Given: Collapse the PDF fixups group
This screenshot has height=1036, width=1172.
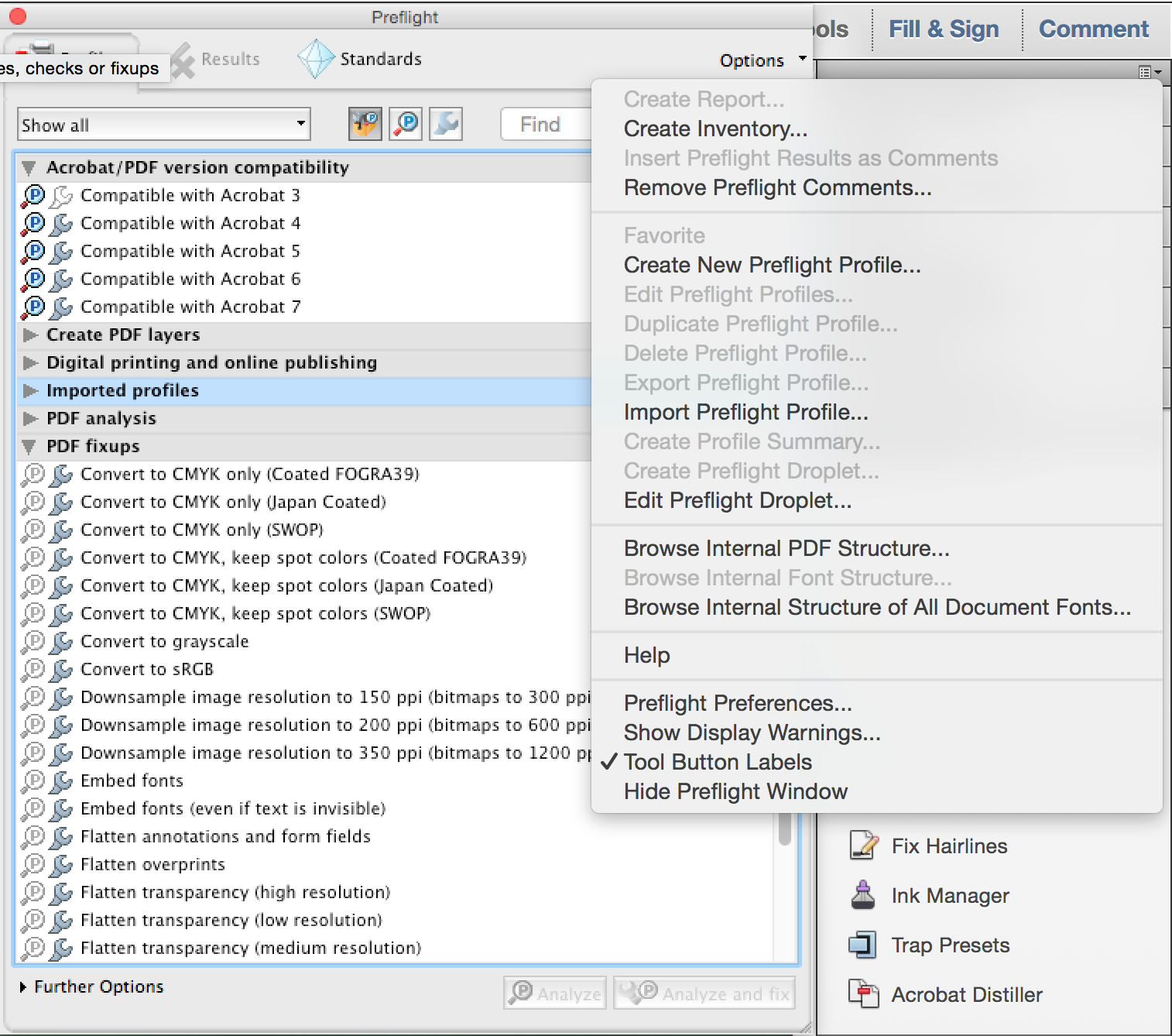Looking at the screenshot, I should pyautogui.click(x=29, y=446).
